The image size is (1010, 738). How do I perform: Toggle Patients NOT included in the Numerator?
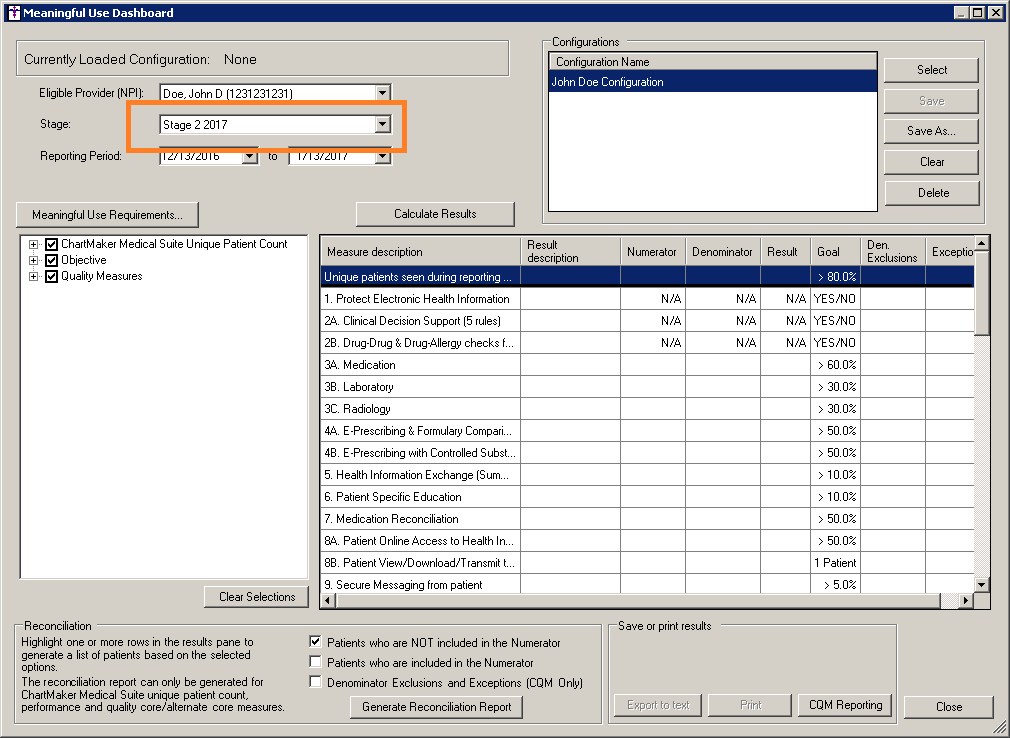click(315, 641)
